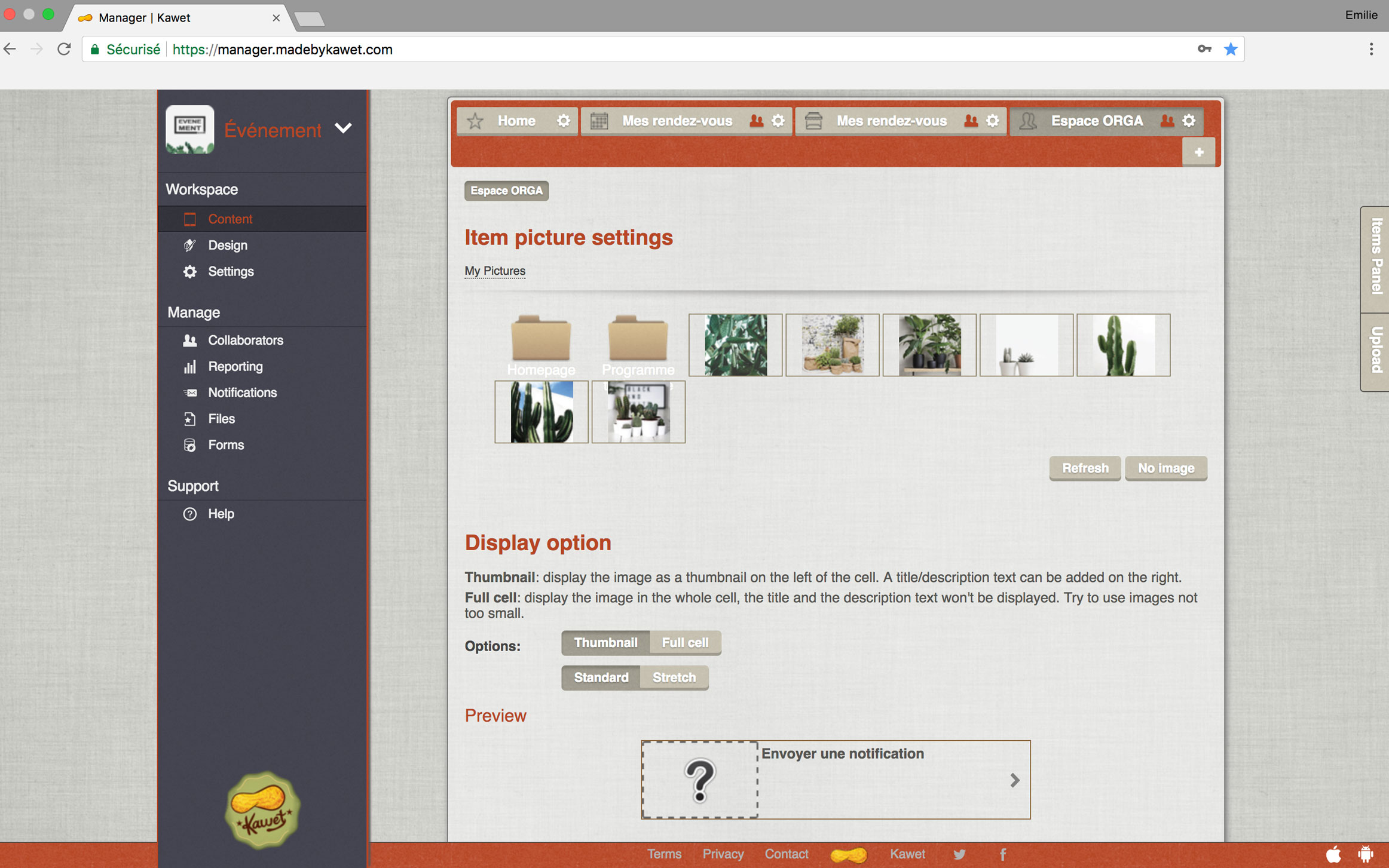
Task: Click the Android icon in footer
Action: pyautogui.click(x=1365, y=854)
